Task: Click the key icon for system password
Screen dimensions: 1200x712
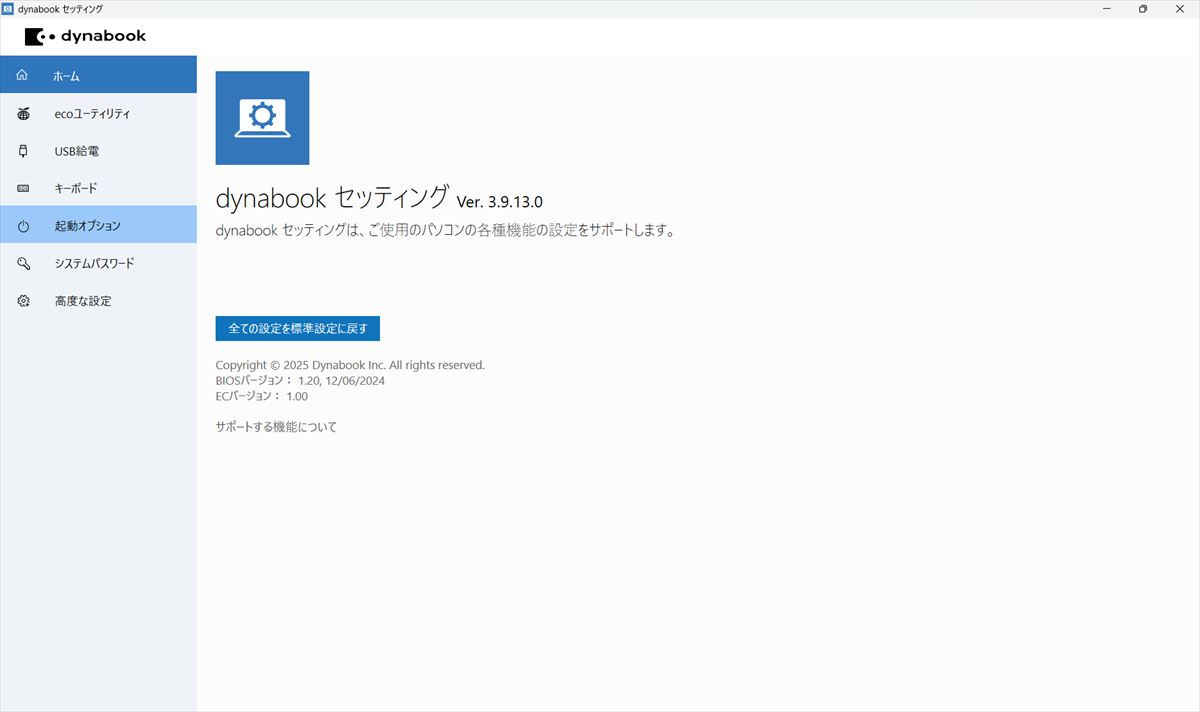Action: [23, 263]
